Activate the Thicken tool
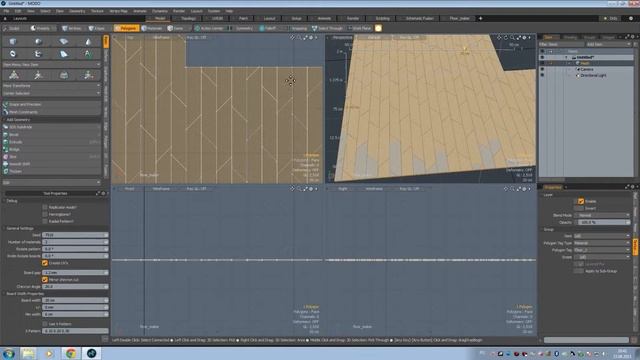The width and height of the screenshot is (640, 360). point(51,171)
